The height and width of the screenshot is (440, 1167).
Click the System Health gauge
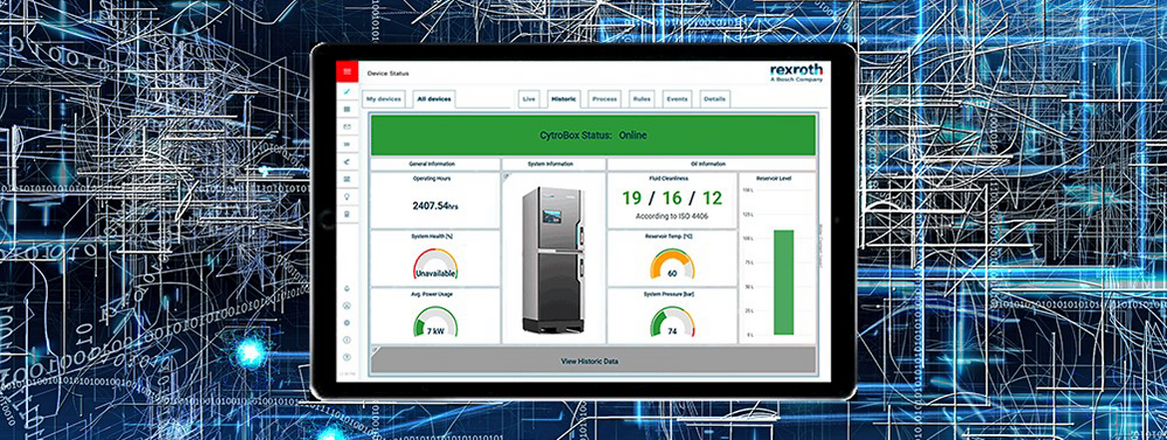coord(435,263)
